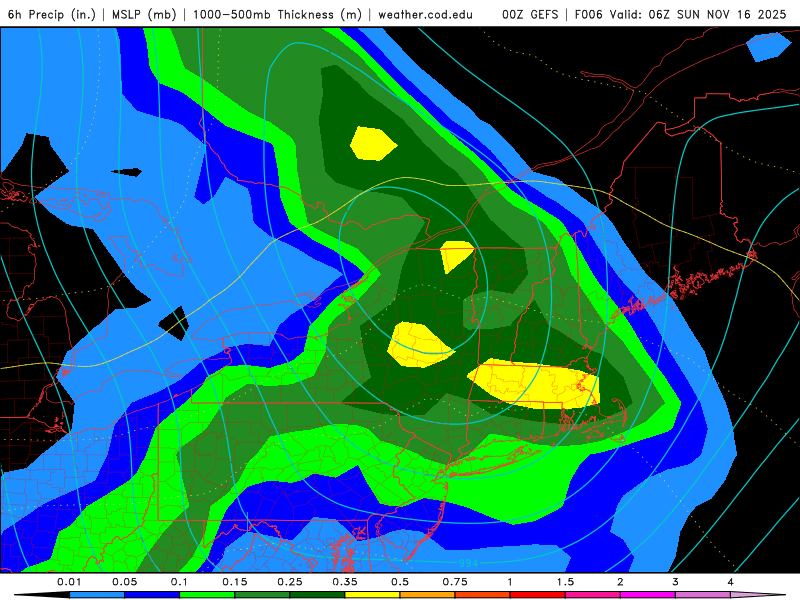Click the violet 3–4 legend swatch

pos(703,595)
